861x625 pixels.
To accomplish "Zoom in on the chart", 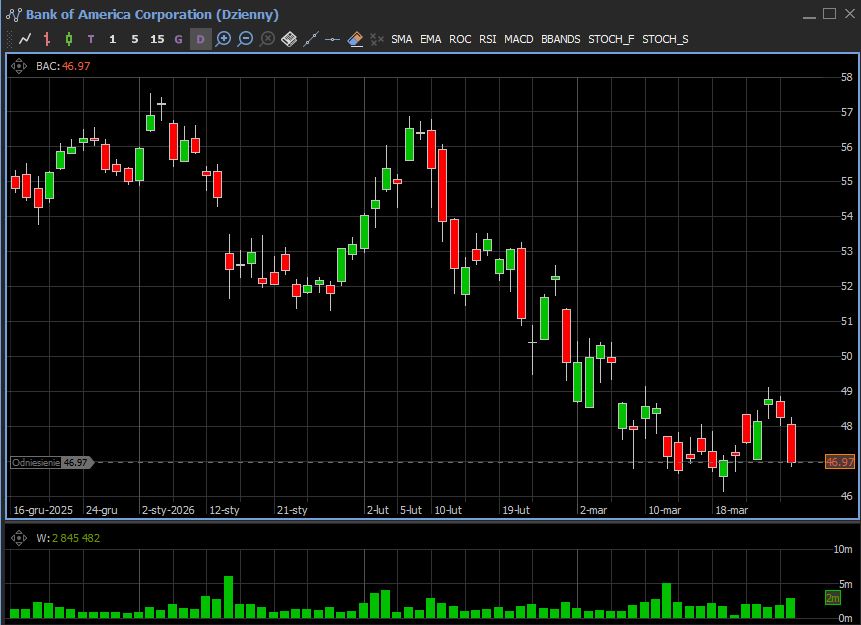I will tap(223, 39).
